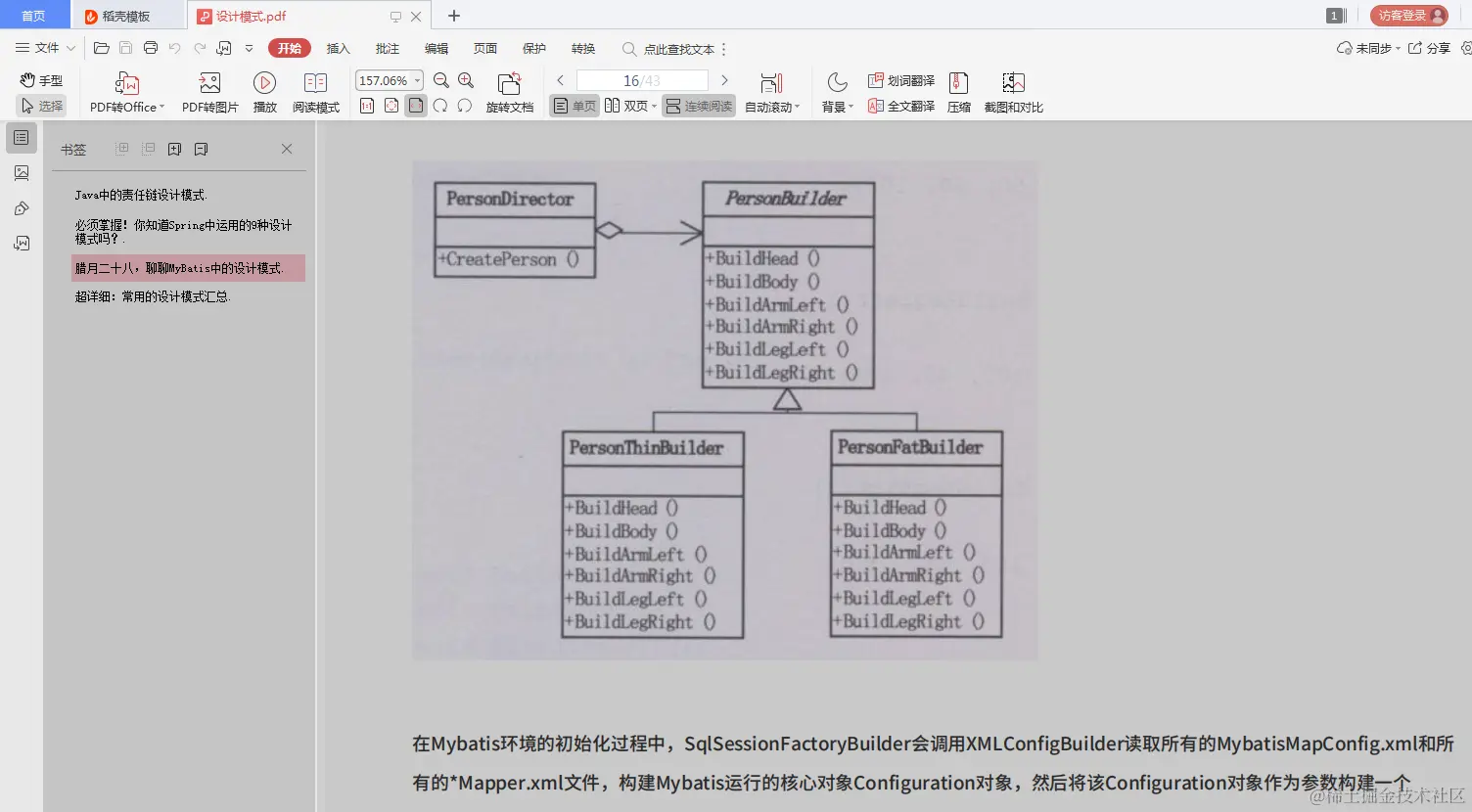Enter 阅读模式 reading mode
Screen dimensions: 1472x812
[x=316, y=91]
